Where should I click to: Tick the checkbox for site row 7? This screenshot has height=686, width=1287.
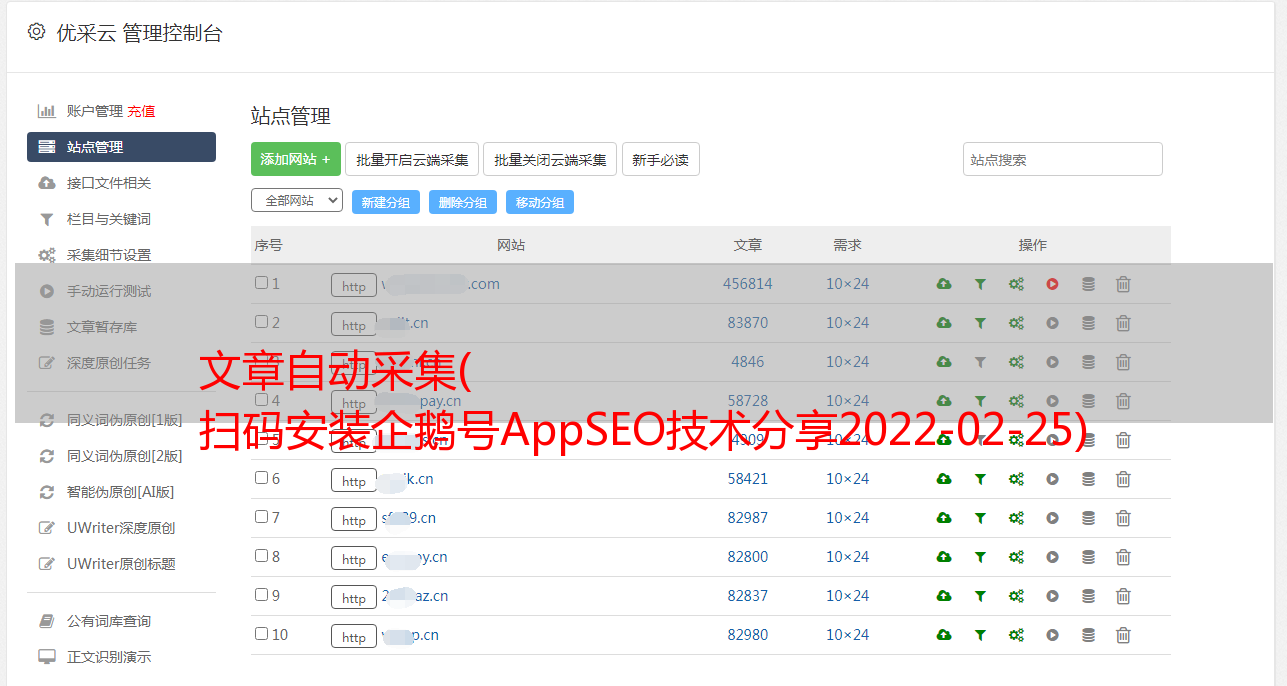point(261,517)
